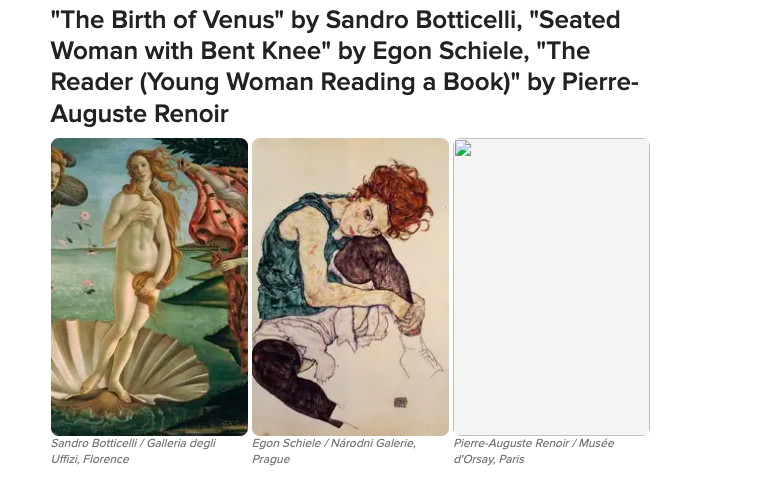Open The Birth of Venus painting thumbnail
Image resolution: width=770 pixels, height=485 pixels.
point(149,287)
